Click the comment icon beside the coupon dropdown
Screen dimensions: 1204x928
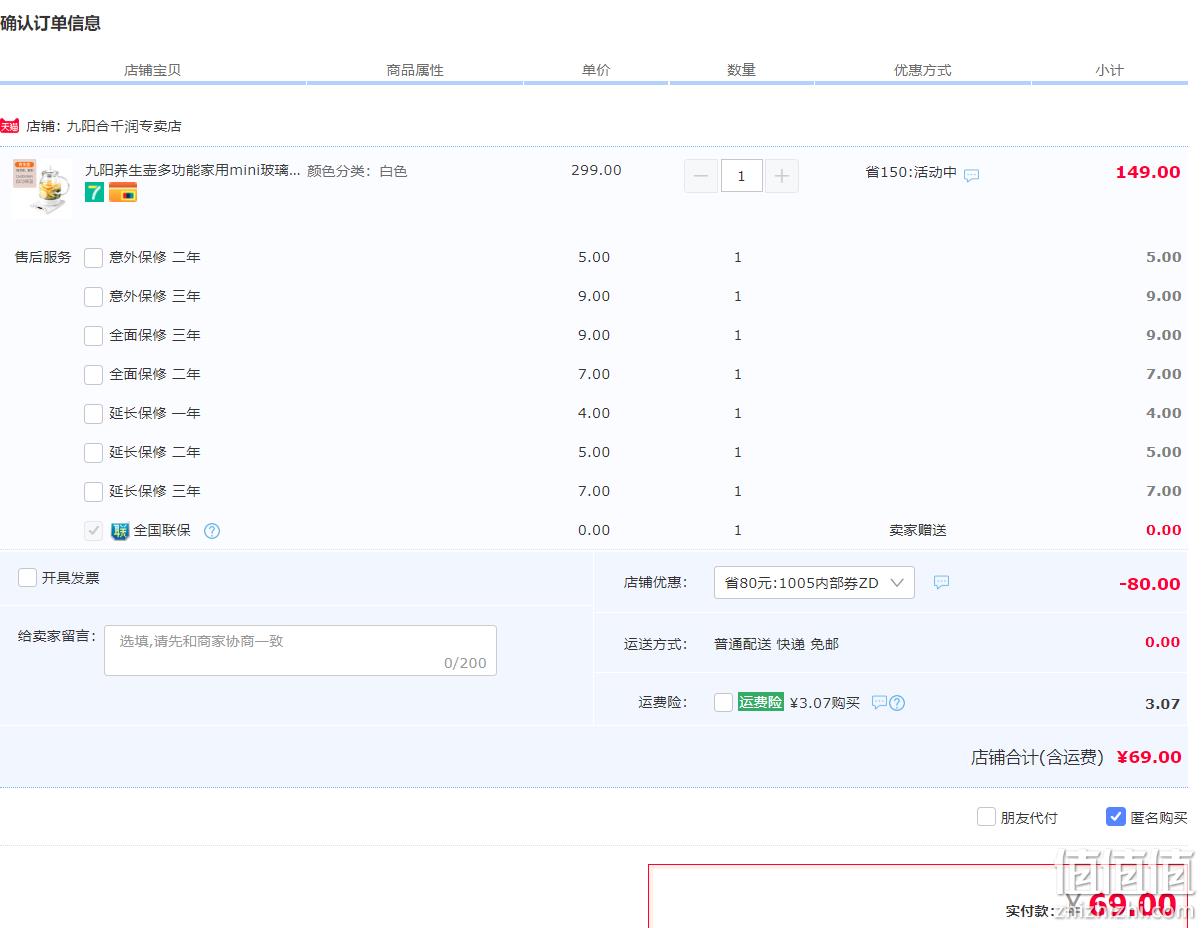[941, 582]
